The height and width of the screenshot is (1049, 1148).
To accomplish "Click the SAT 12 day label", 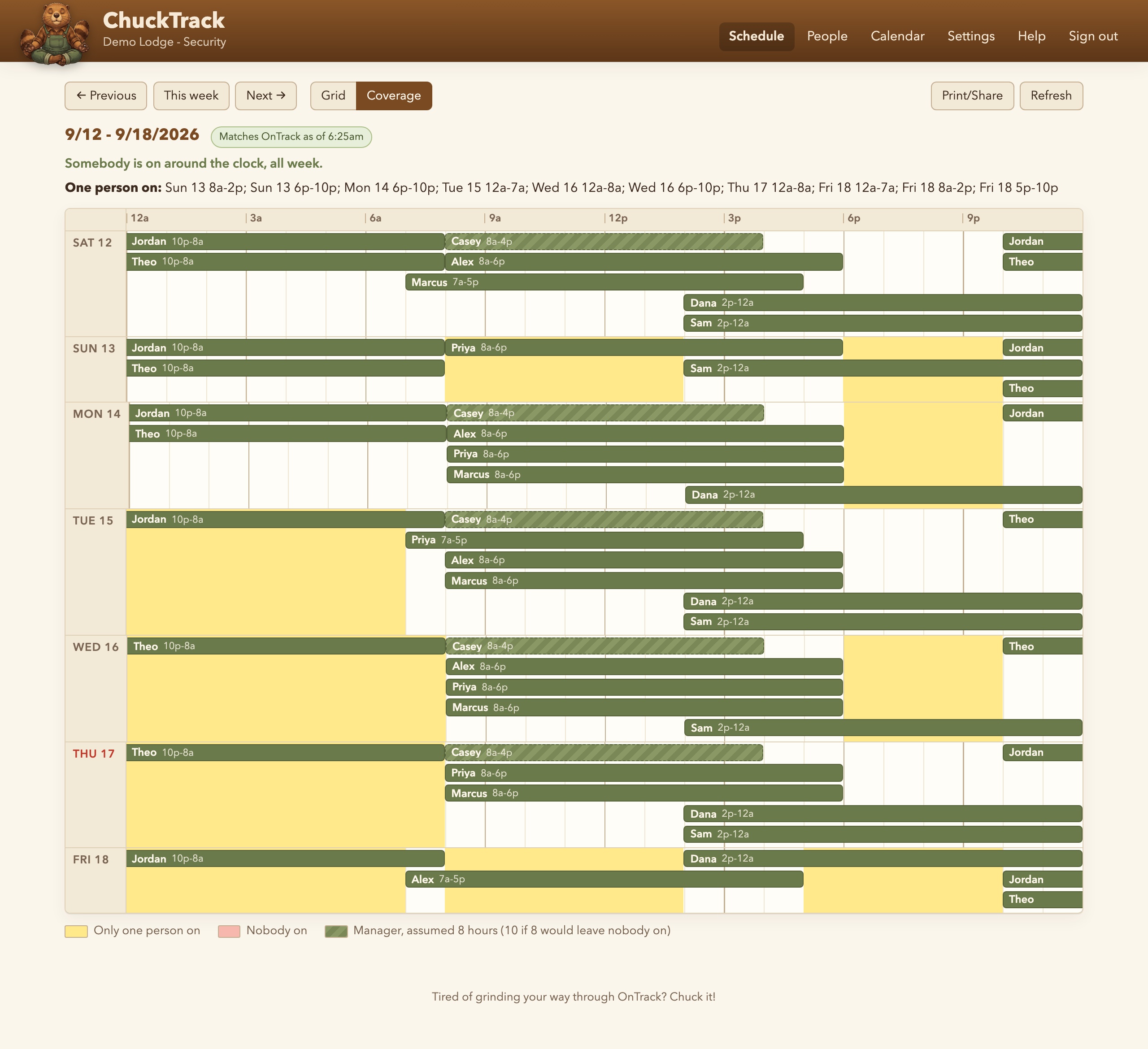I will pos(93,243).
